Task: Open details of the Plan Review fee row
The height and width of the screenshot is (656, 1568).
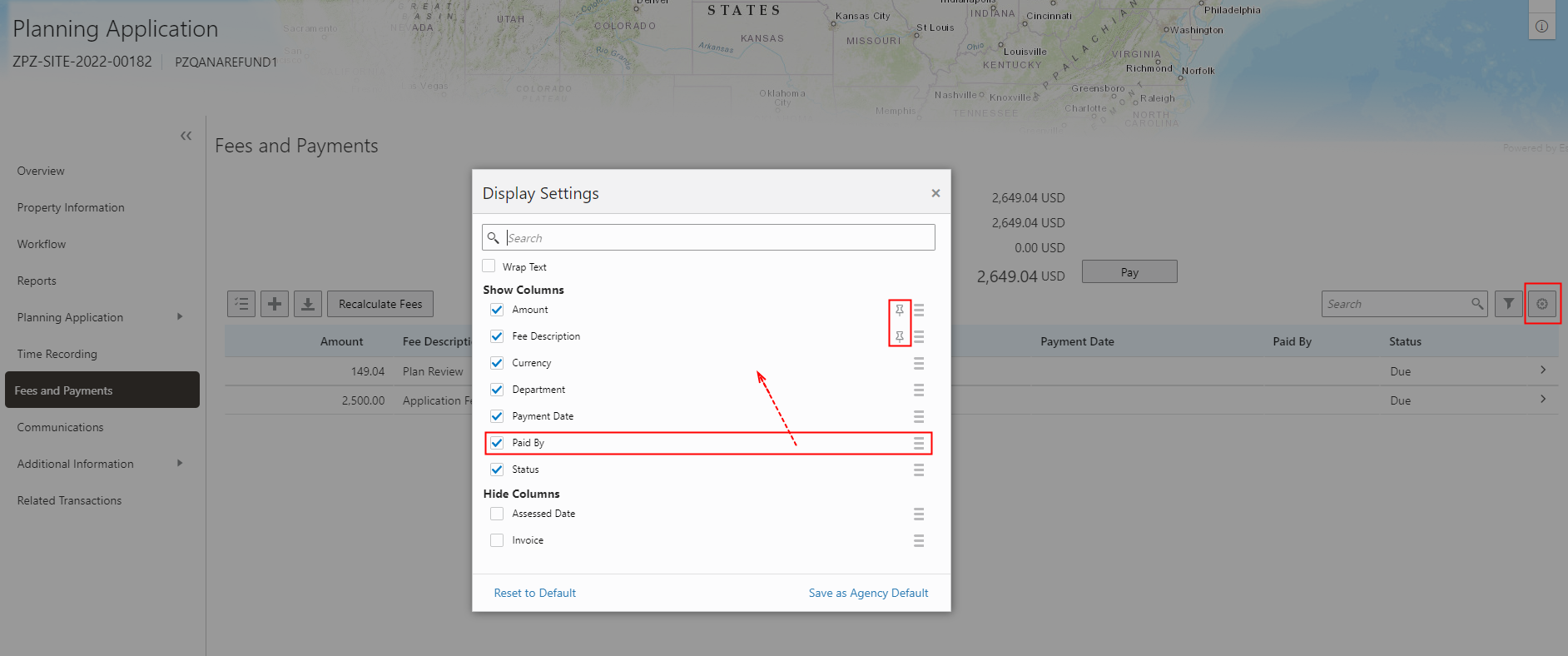Action: [x=1542, y=370]
